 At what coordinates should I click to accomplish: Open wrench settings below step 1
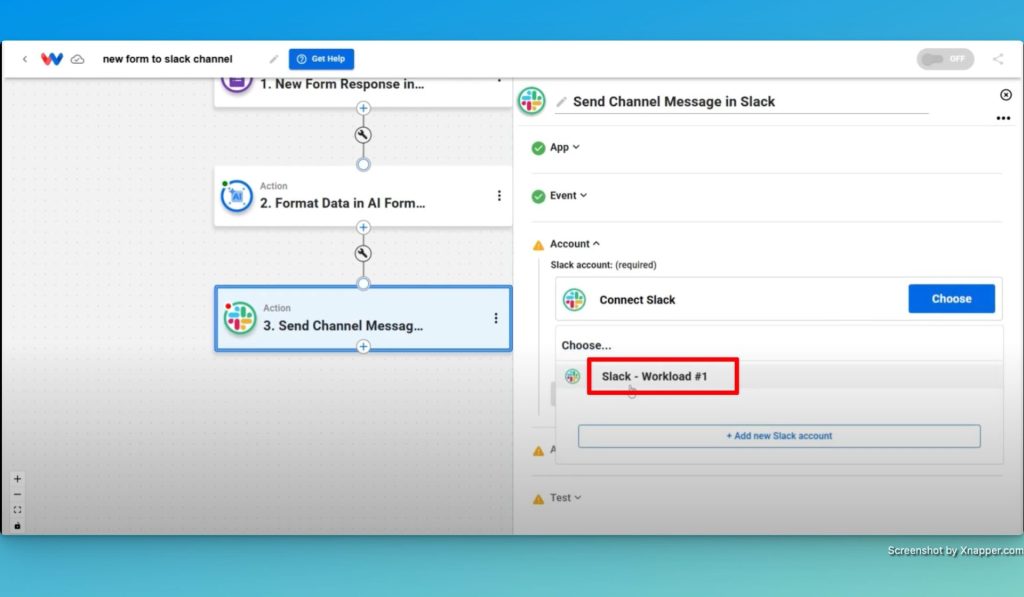coord(363,135)
